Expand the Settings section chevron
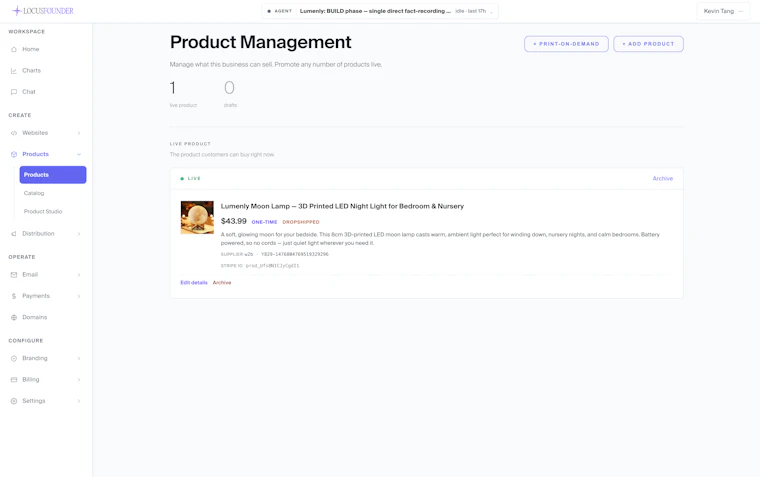 point(79,401)
